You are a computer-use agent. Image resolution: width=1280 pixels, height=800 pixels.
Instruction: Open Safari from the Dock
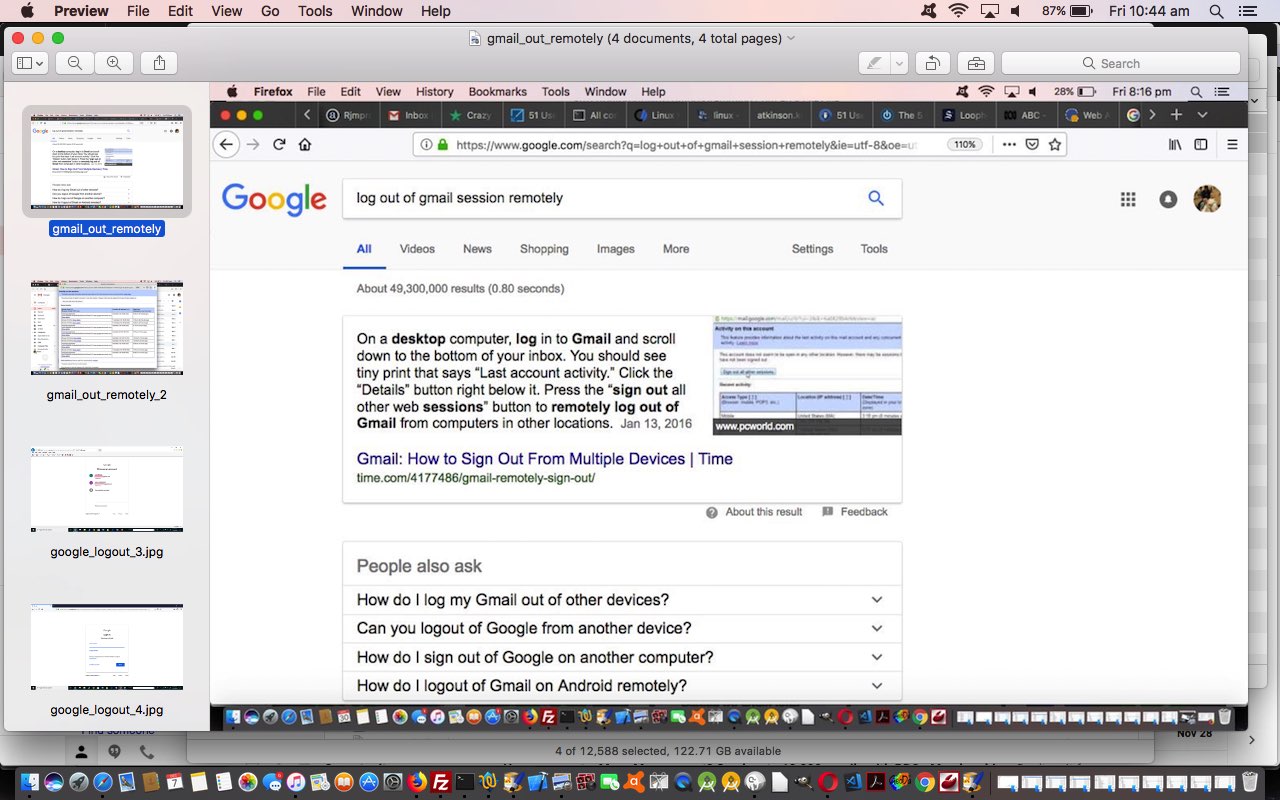point(103,782)
